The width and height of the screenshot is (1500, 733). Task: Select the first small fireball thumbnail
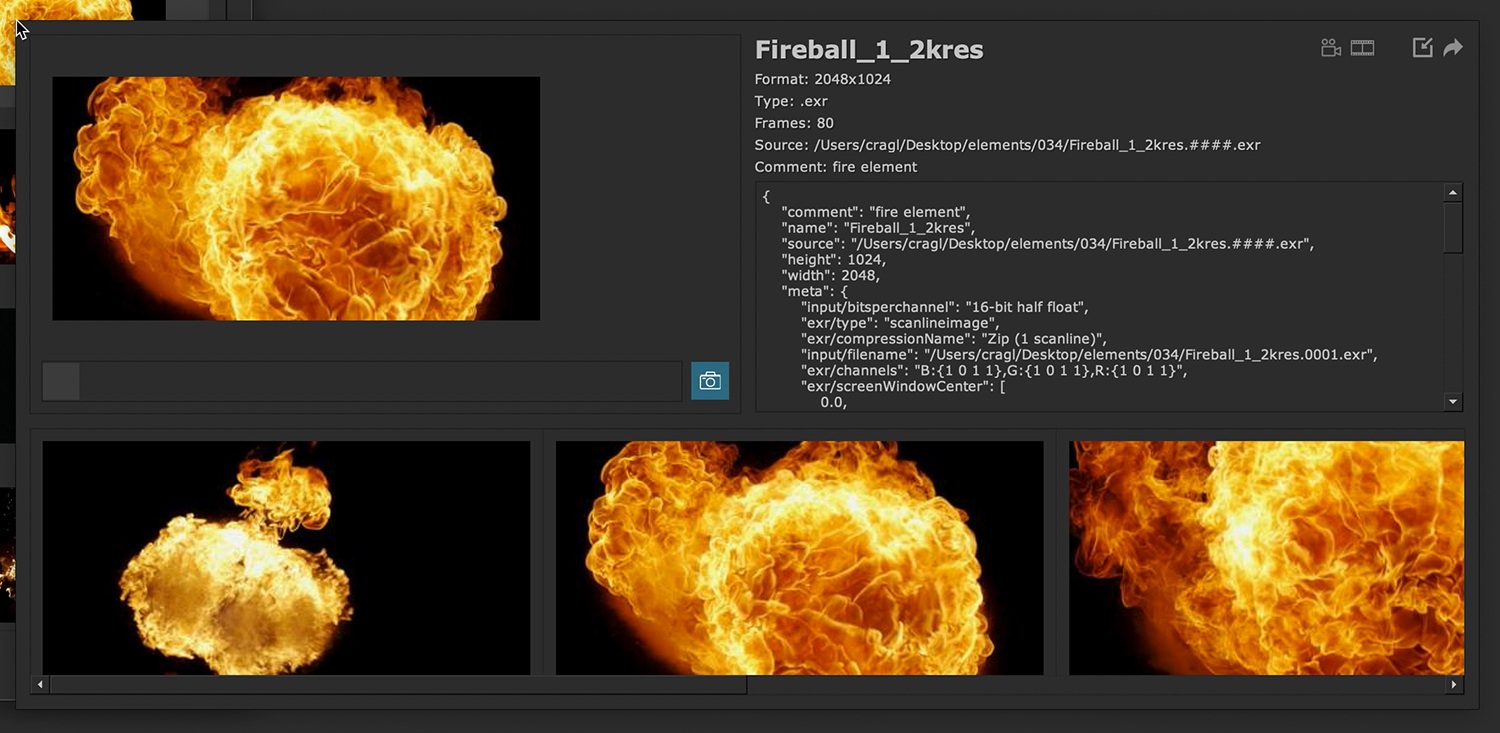pyautogui.click(x=286, y=558)
